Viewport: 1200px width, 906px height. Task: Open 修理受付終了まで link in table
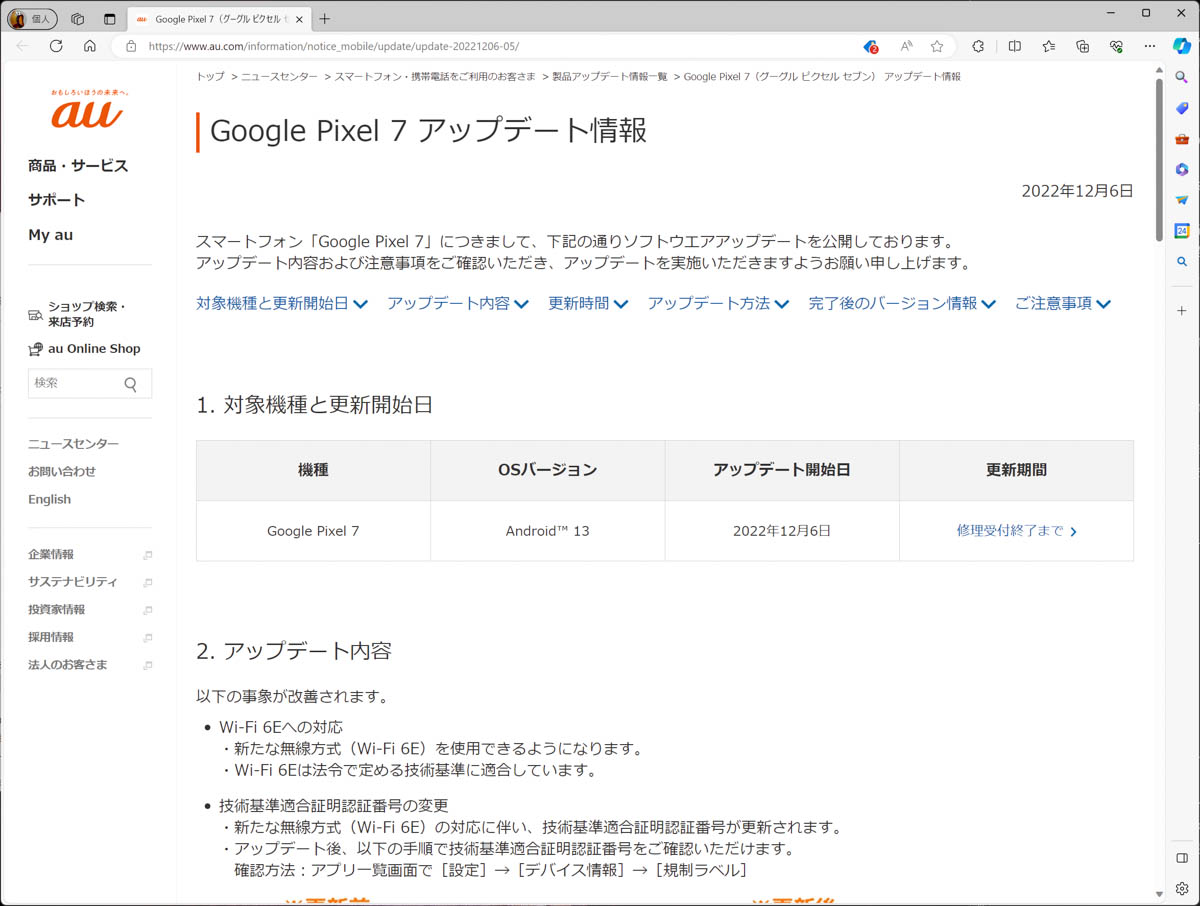tap(1016, 531)
